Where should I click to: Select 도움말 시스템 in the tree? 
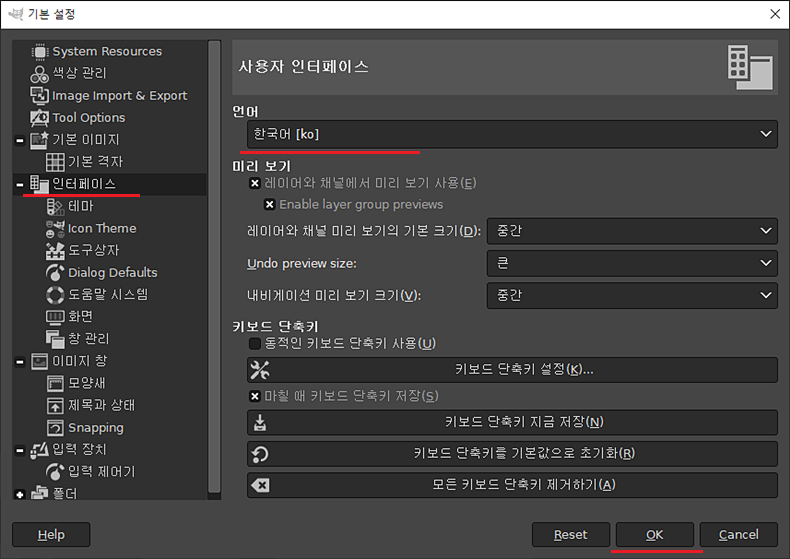[x=108, y=295]
